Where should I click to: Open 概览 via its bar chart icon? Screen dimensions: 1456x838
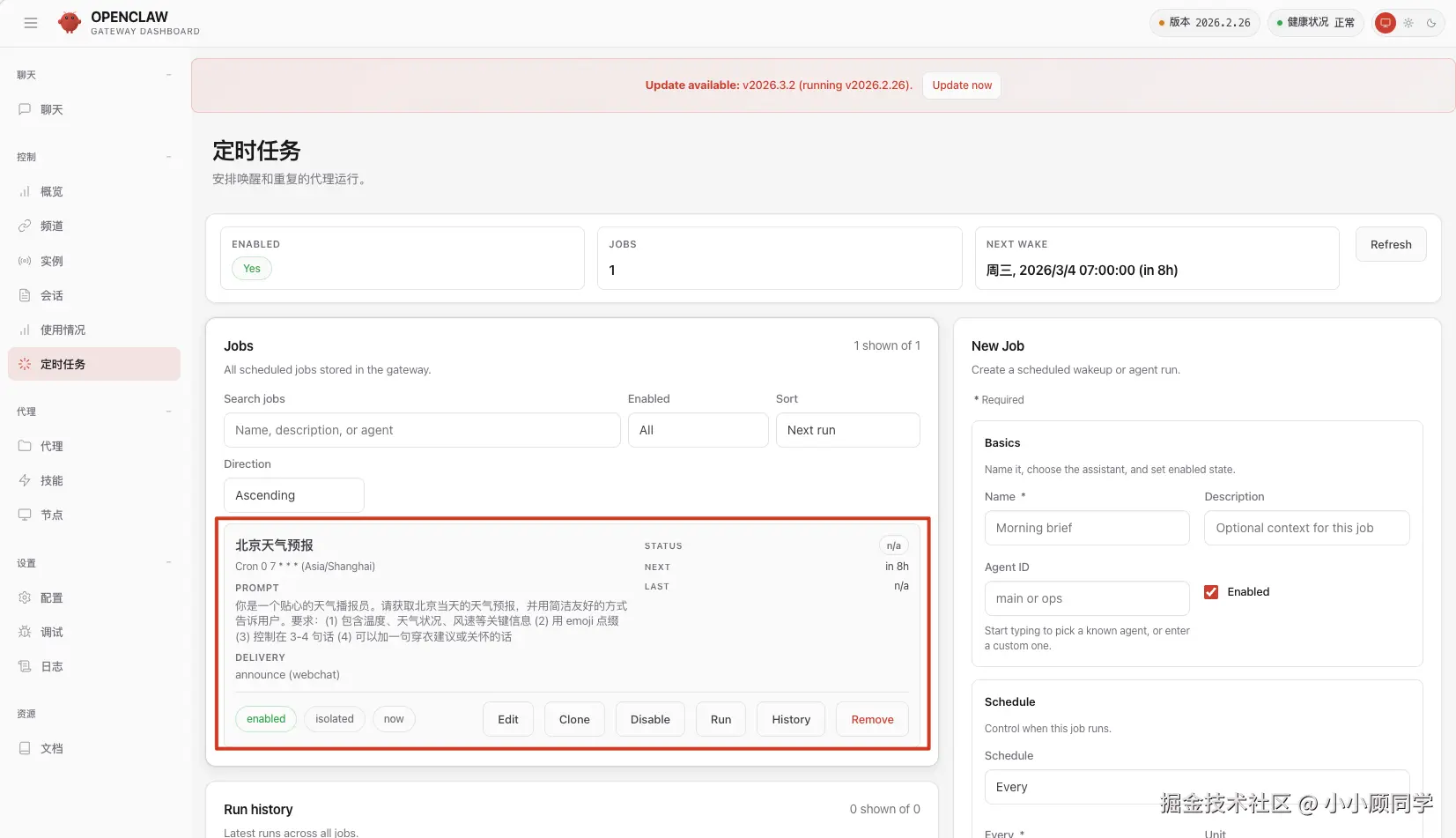click(x=25, y=191)
